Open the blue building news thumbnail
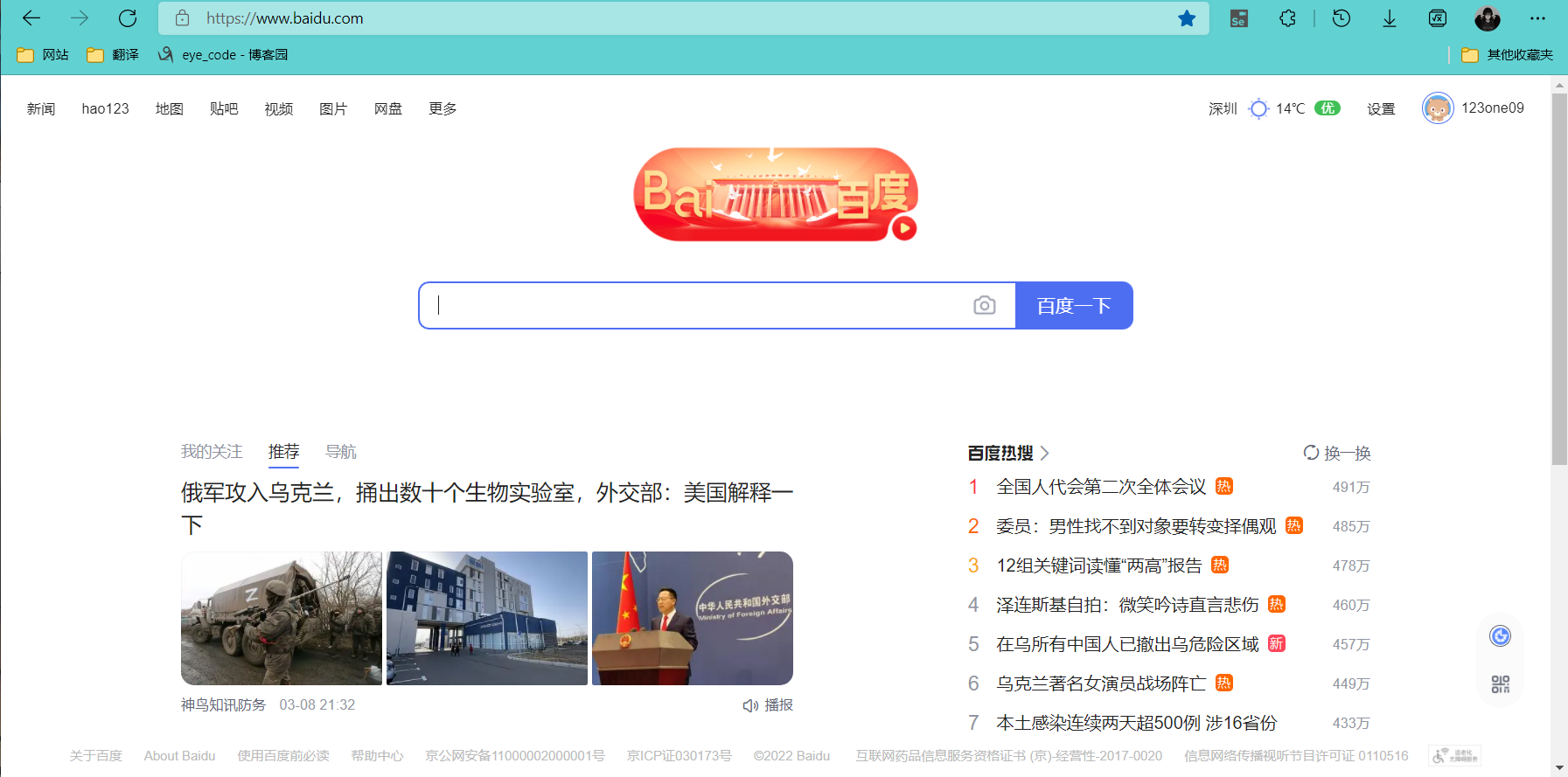 click(487, 618)
